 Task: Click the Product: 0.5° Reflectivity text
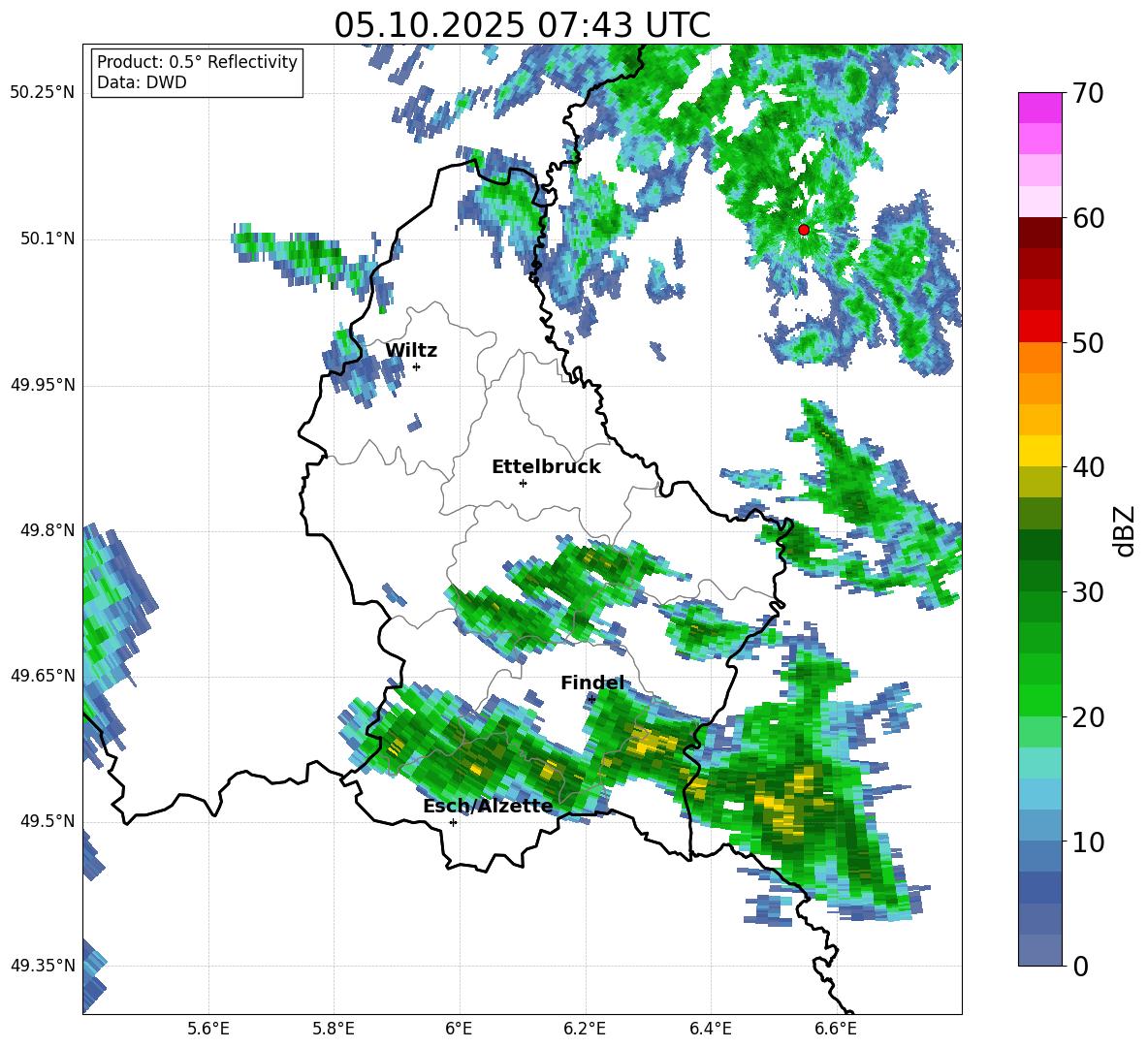(197, 61)
